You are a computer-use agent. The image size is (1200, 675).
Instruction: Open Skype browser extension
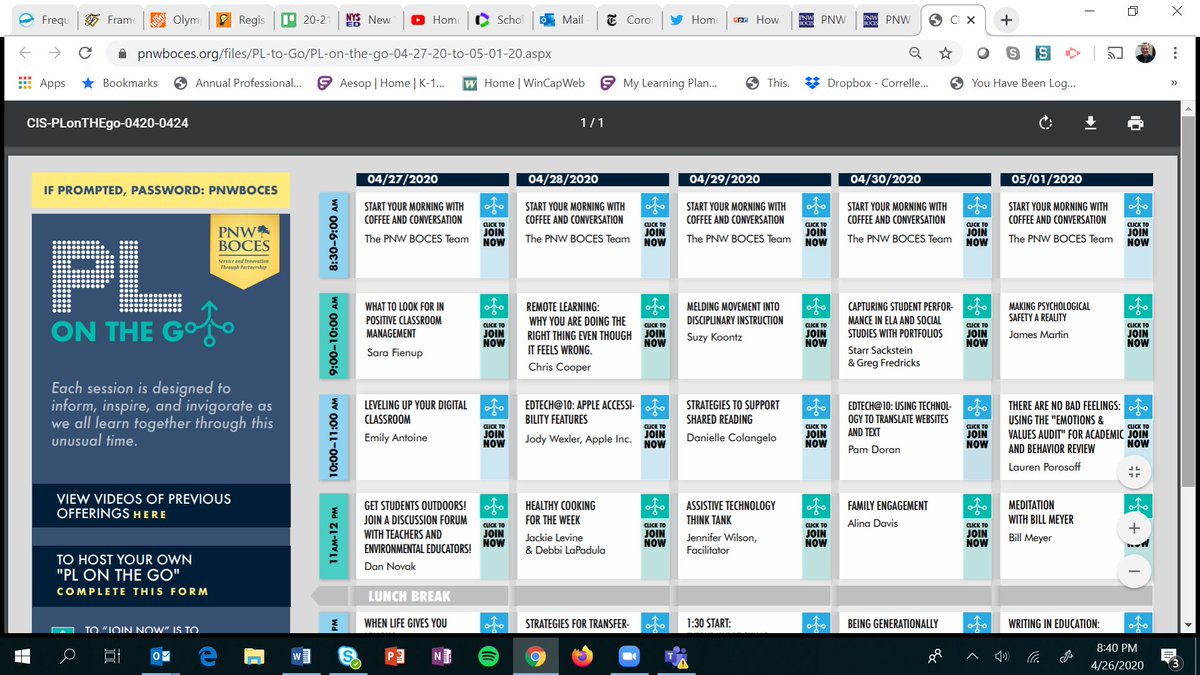click(1013, 53)
